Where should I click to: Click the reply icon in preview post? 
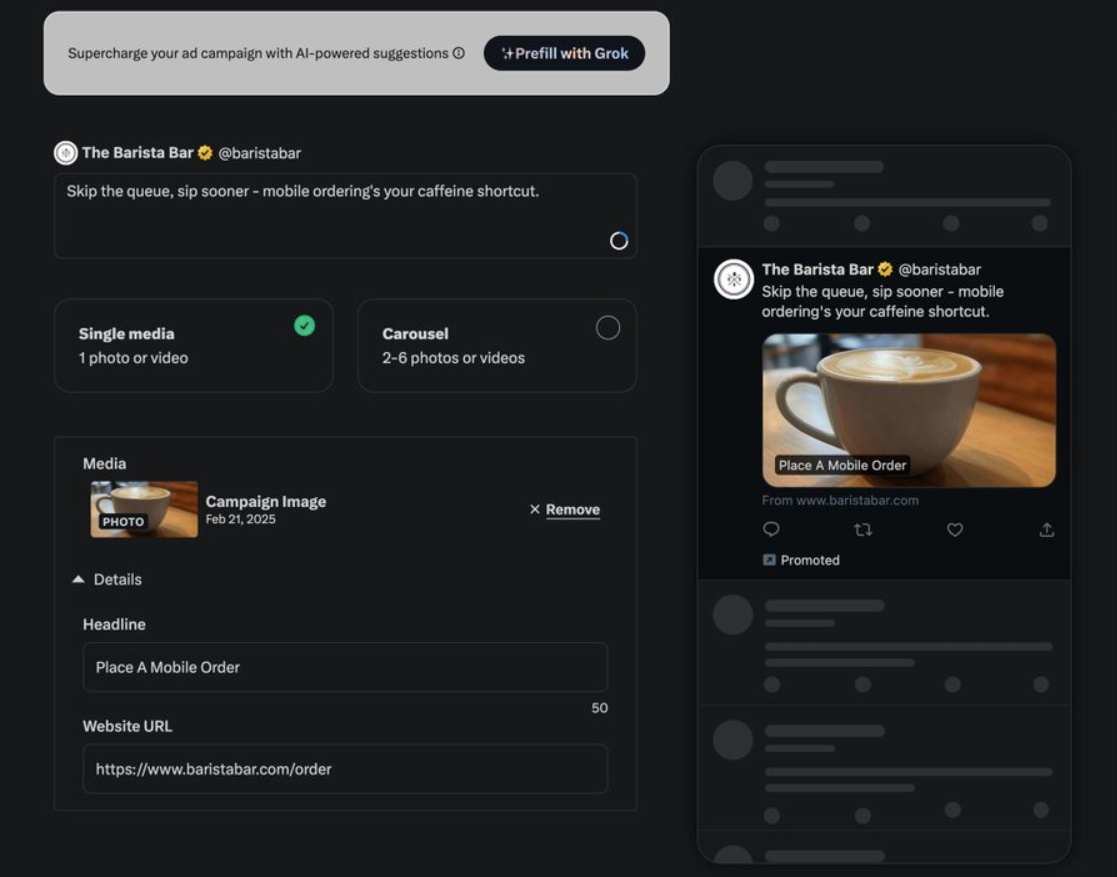(771, 529)
